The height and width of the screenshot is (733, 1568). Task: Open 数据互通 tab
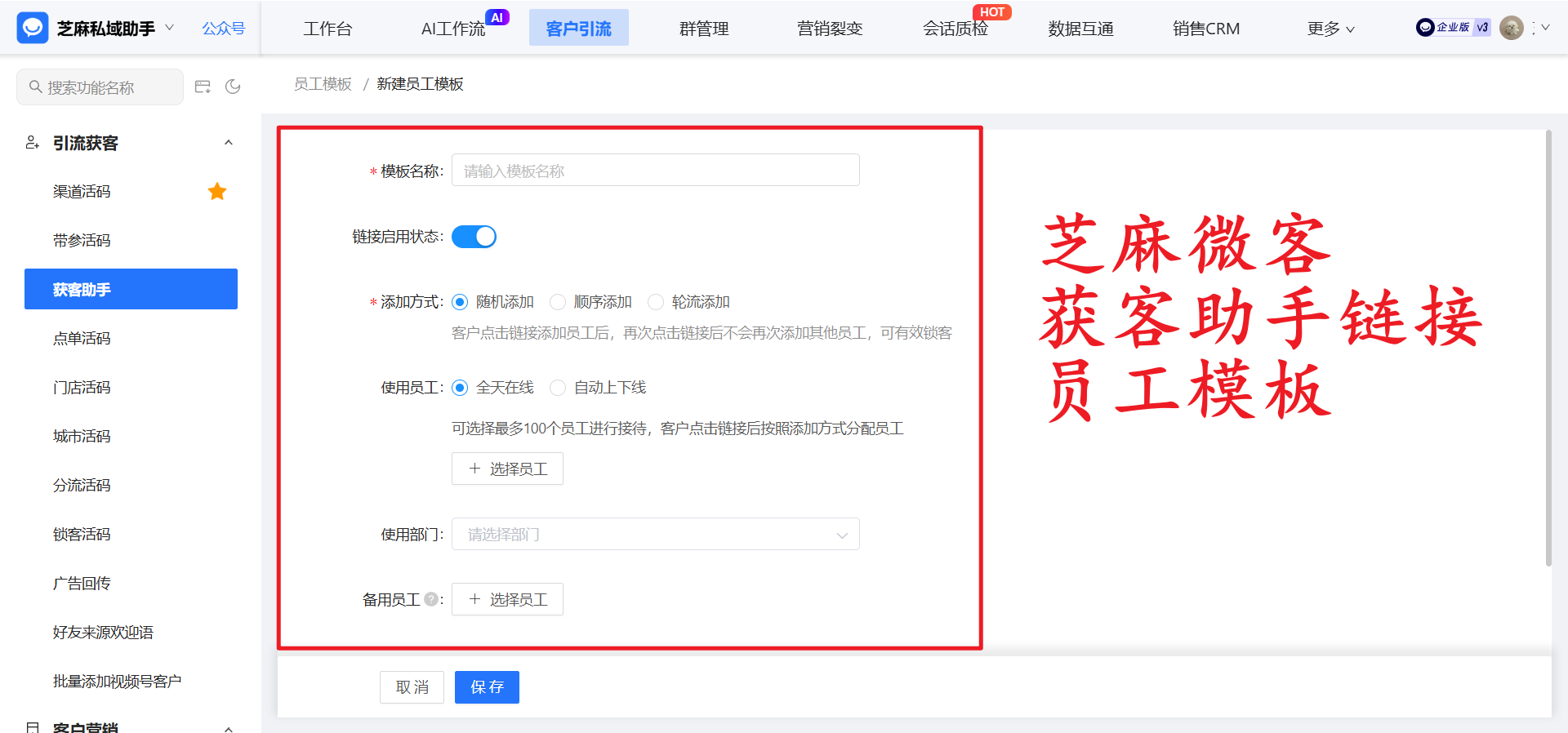(1081, 29)
